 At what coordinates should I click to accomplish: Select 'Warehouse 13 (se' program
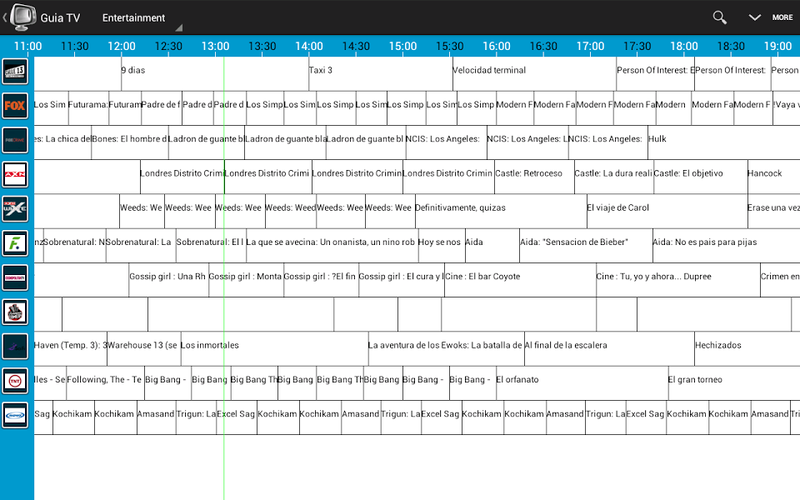pos(144,348)
